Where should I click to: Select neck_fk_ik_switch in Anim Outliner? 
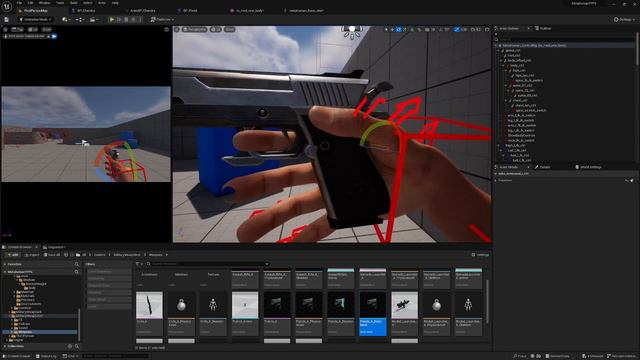coord(521,140)
